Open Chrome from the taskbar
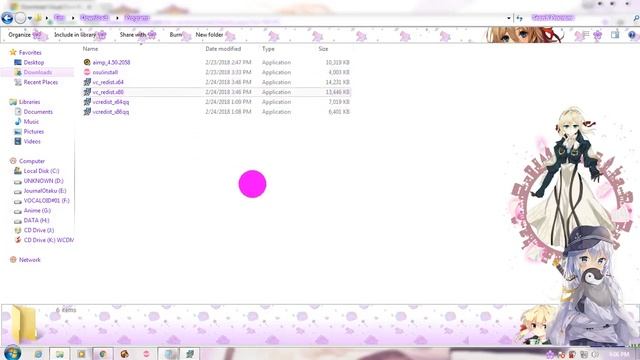640x360 pixels. 103,354
